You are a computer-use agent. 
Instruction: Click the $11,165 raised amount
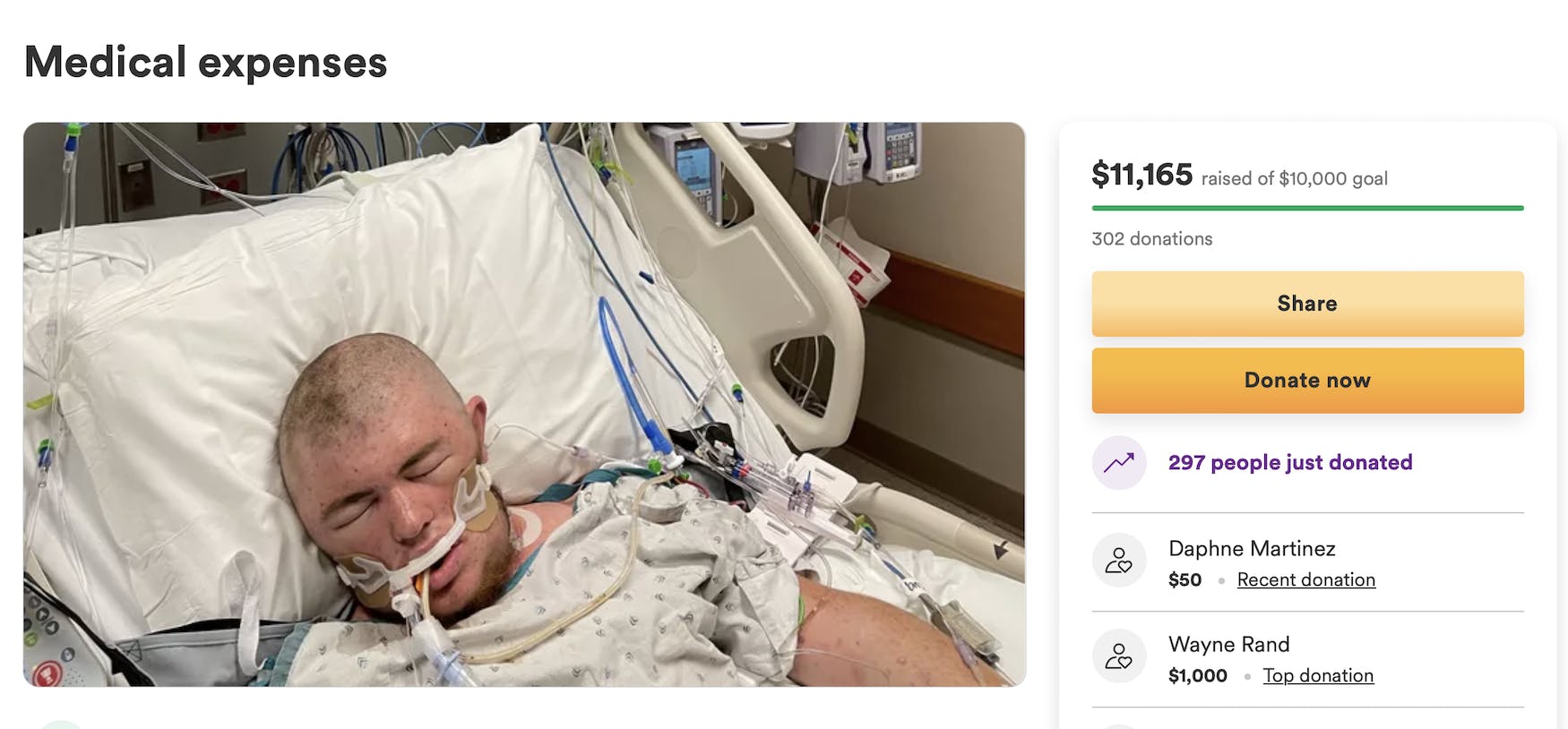[x=1142, y=174]
